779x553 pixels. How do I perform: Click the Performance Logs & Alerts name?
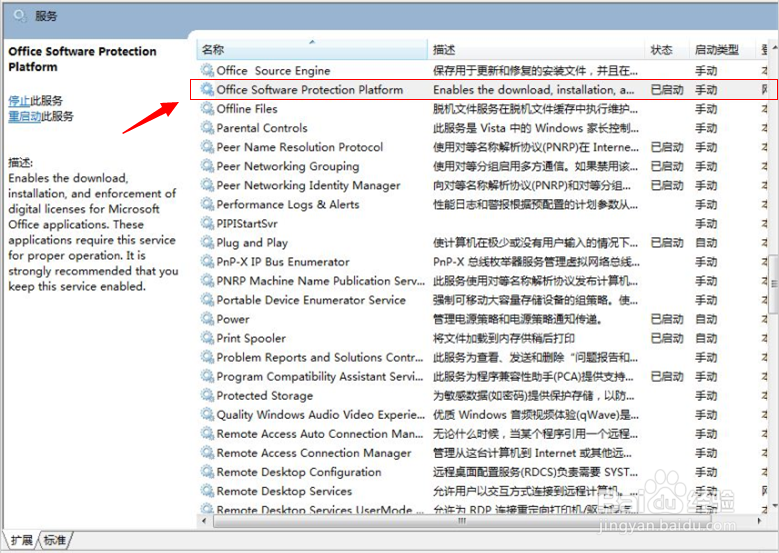[288, 205]
